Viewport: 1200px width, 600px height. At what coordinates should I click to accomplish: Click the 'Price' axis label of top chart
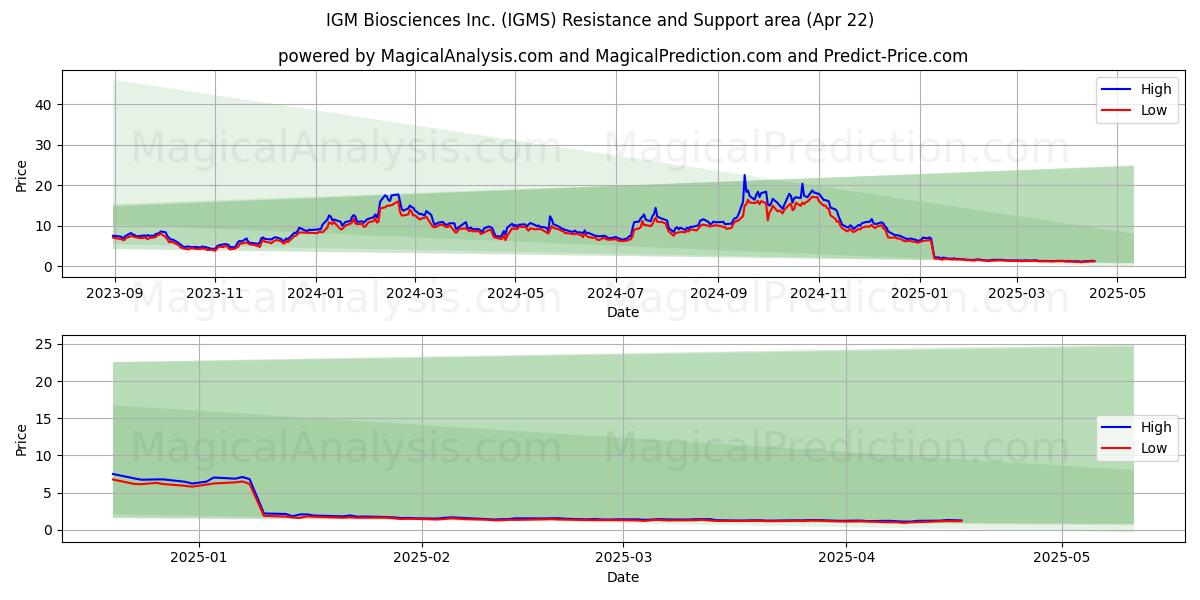pyautogui.click(x=22, y=175)
